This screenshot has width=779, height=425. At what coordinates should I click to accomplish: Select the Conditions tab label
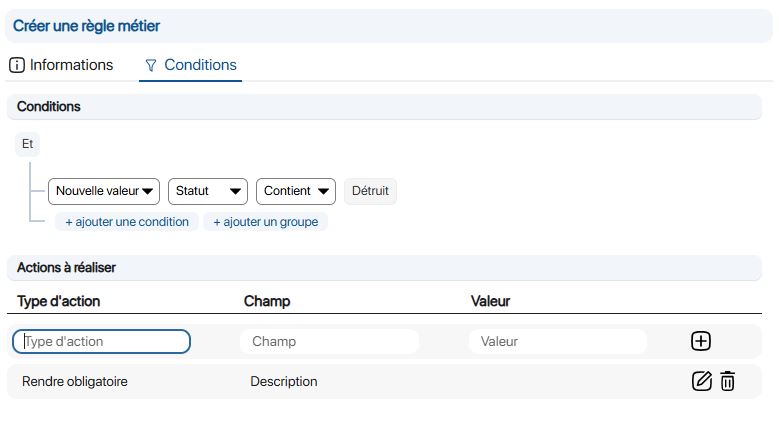200,65
